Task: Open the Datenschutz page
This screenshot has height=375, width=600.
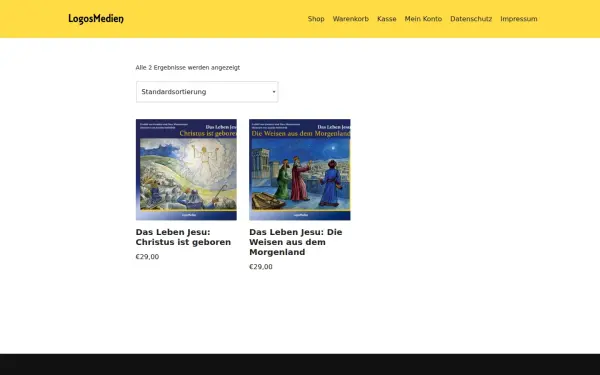Action: point(471,19)
